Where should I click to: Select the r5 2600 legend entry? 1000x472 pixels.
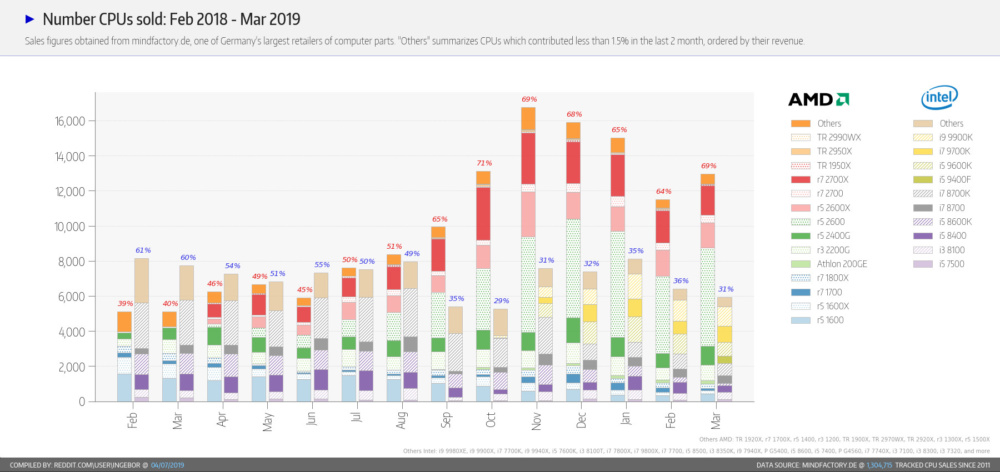coord(821,221)
